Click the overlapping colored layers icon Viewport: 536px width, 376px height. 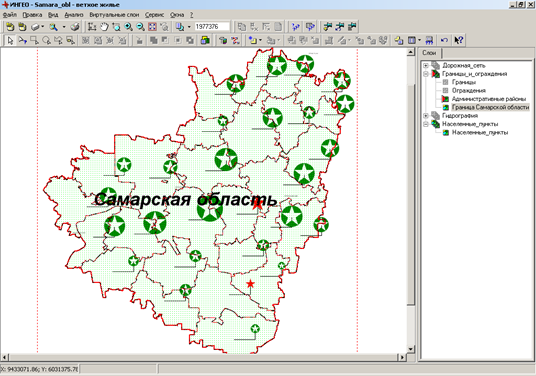(205, 40)
